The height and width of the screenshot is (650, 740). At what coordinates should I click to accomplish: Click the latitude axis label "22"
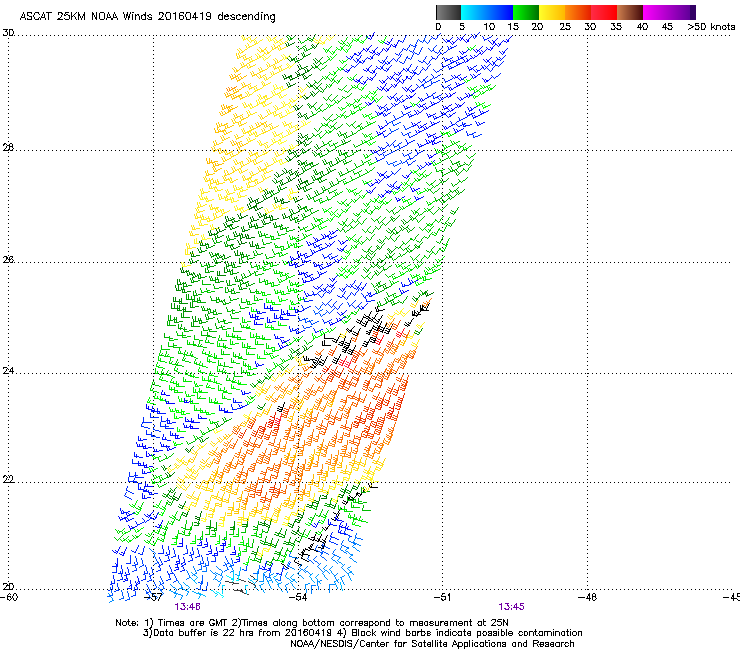point(8,480)
